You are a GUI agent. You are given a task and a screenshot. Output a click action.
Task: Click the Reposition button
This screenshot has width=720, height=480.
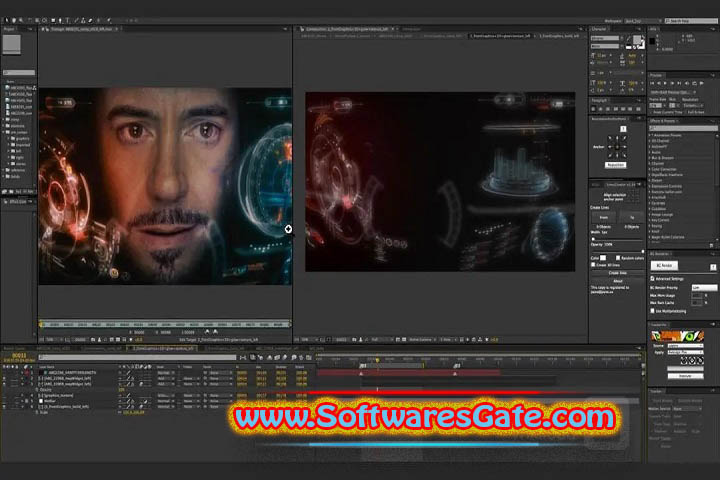click(x=616, y=165)
